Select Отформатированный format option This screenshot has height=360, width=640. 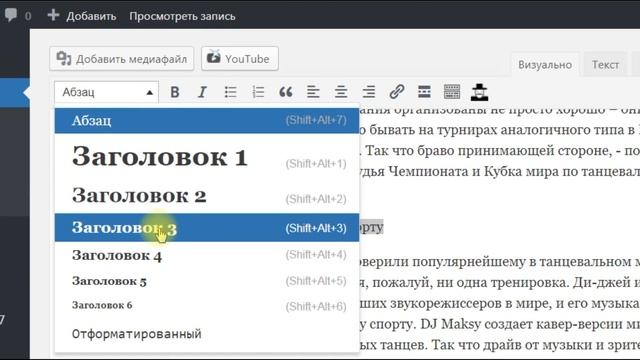coord(207,334)
